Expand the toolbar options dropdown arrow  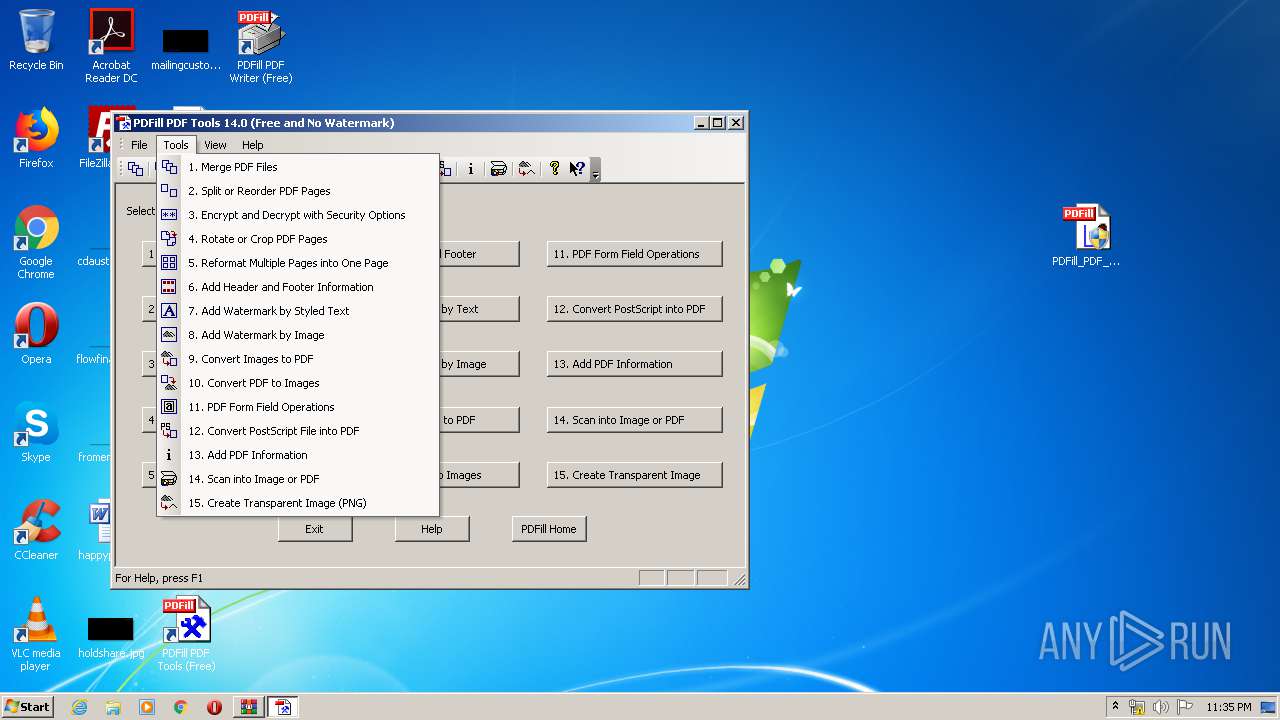click(x=595, y=170)
